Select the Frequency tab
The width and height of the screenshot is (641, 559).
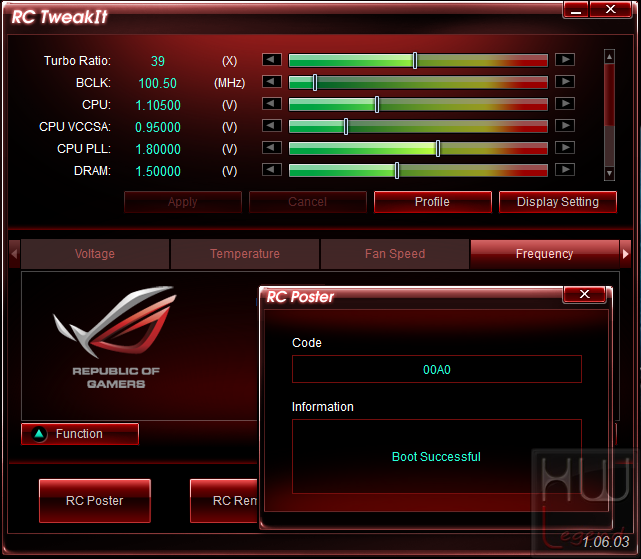(x=545, y=254)
